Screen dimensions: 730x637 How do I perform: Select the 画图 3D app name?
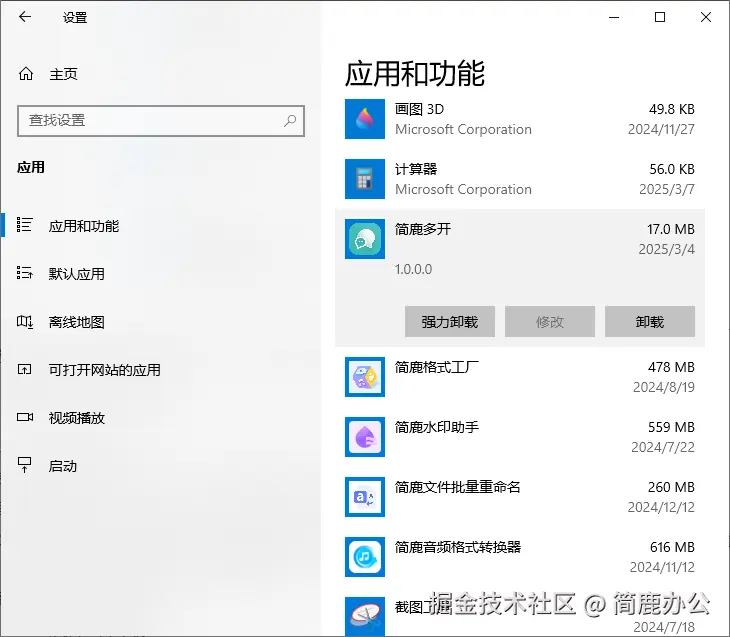(419, 109)
